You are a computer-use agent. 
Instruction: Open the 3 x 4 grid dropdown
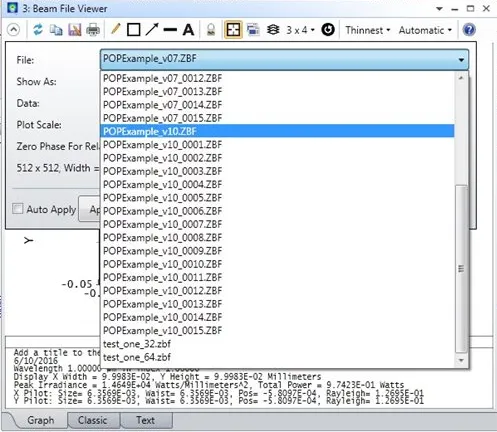(x=300, y=30)
